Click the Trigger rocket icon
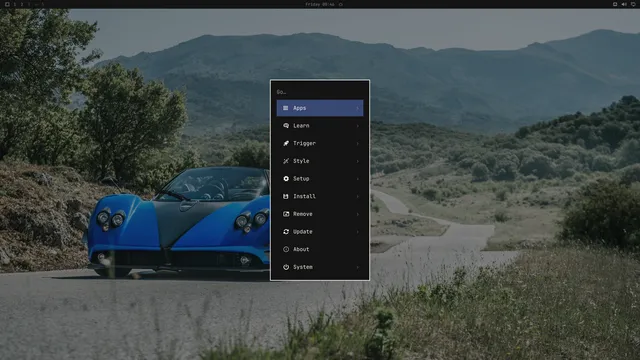 click(x=286, y=143)
